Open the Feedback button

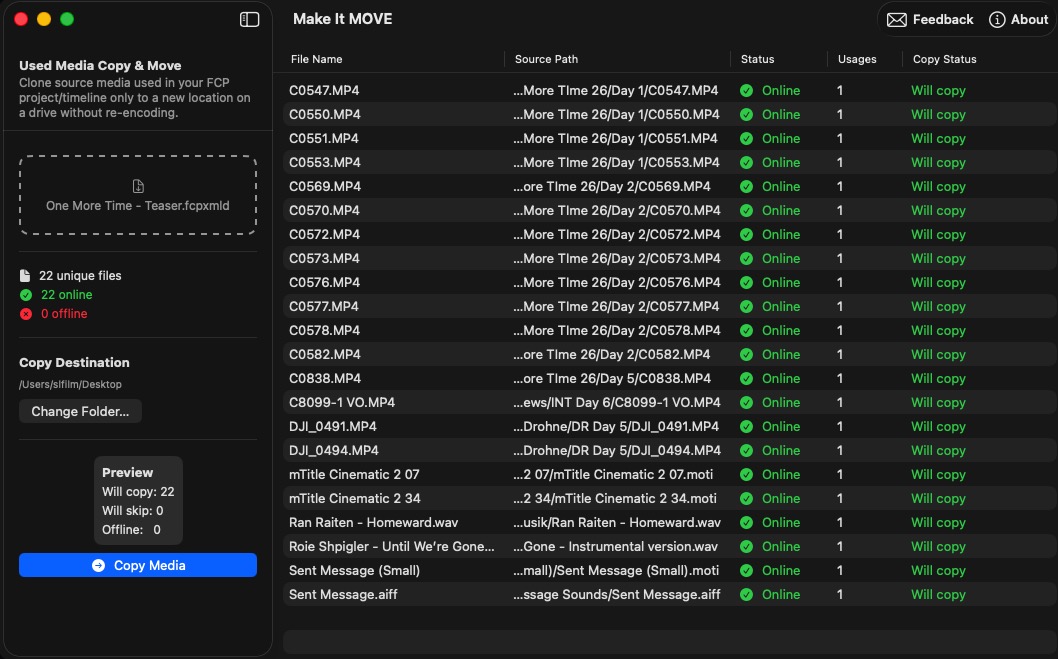[x=930, y=20]
